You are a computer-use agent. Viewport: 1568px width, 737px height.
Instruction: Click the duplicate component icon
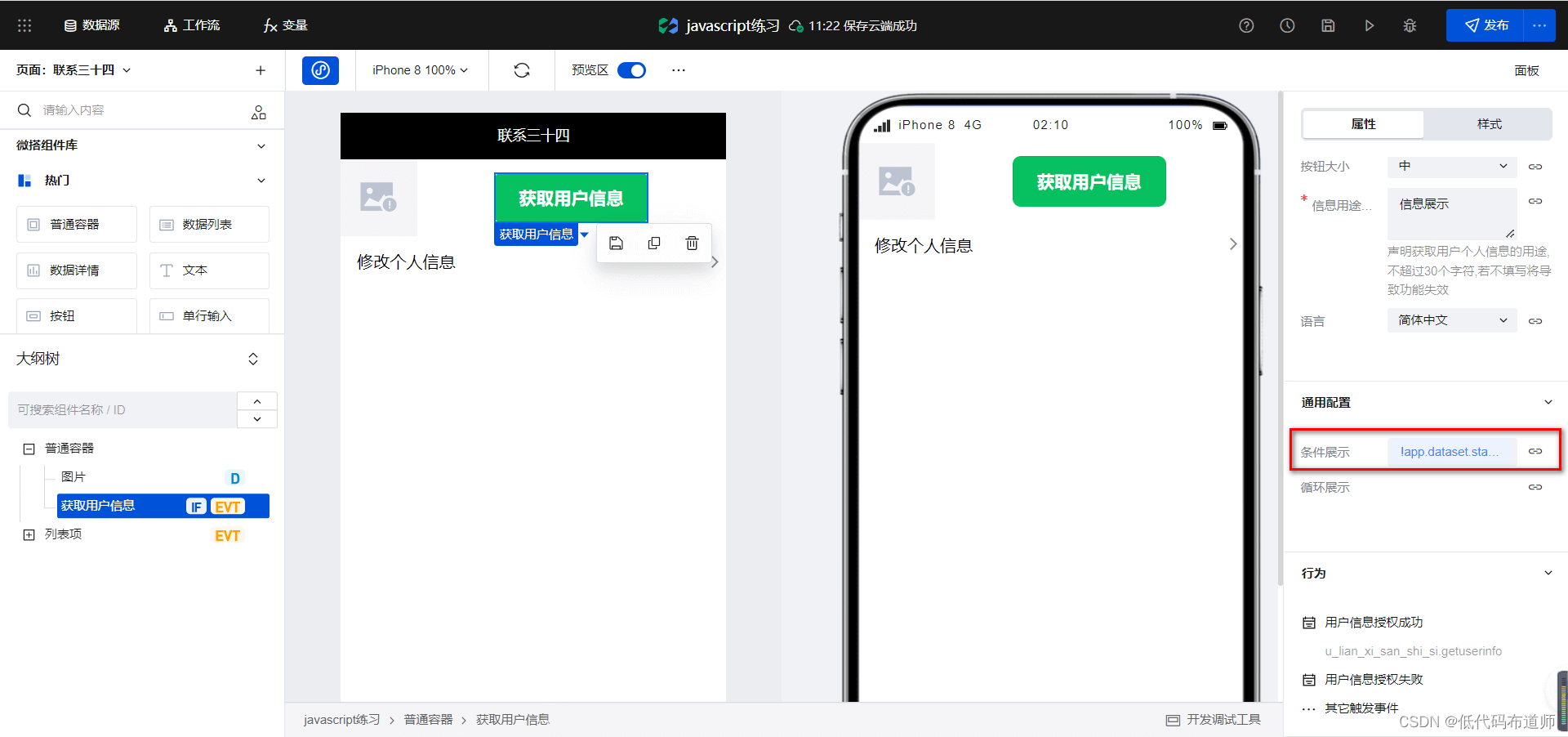[654, 243]
